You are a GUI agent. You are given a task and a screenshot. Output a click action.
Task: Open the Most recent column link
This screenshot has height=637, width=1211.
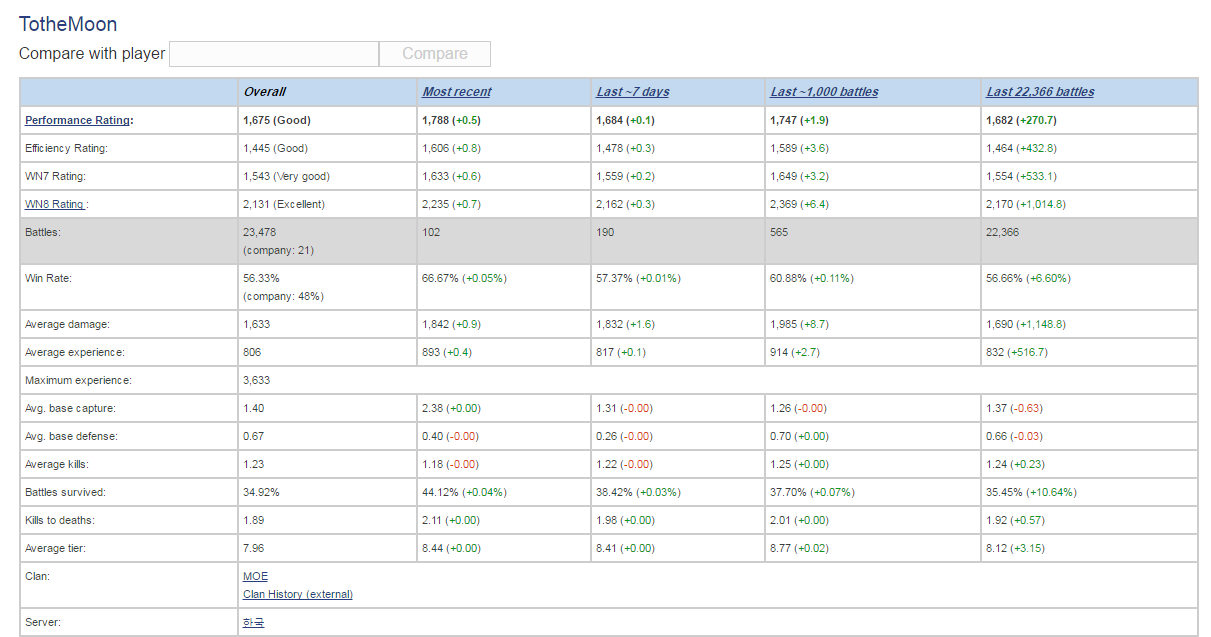(456, 92)
